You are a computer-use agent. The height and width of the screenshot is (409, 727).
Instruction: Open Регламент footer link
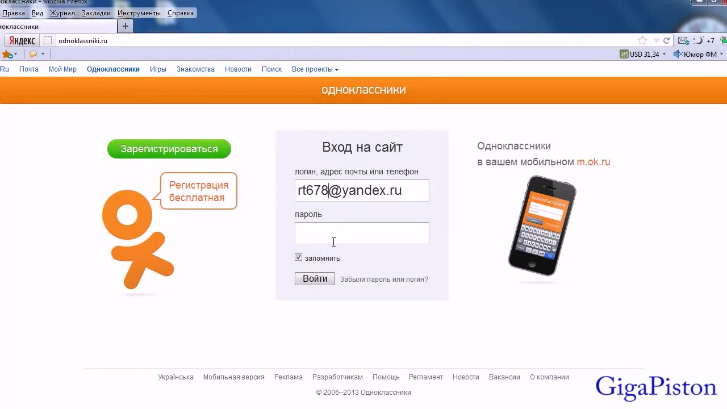click(426, 377)
